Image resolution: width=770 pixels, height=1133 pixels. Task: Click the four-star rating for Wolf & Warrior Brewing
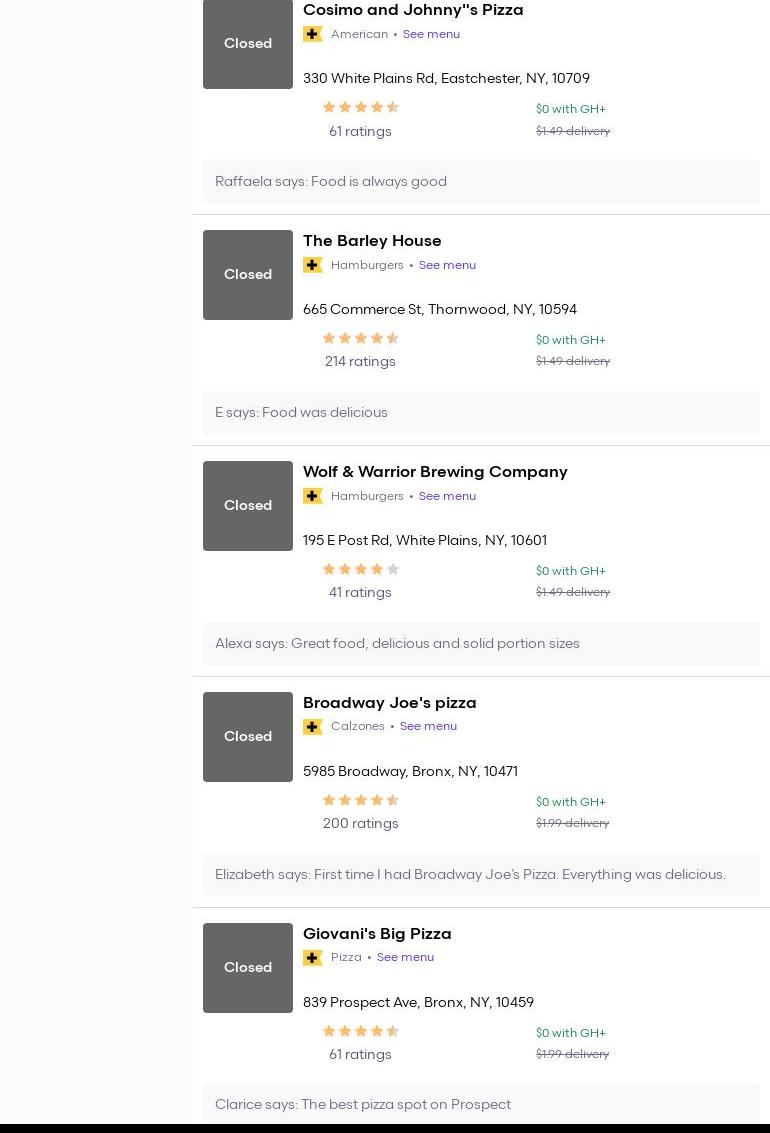[x=360, y=569]
